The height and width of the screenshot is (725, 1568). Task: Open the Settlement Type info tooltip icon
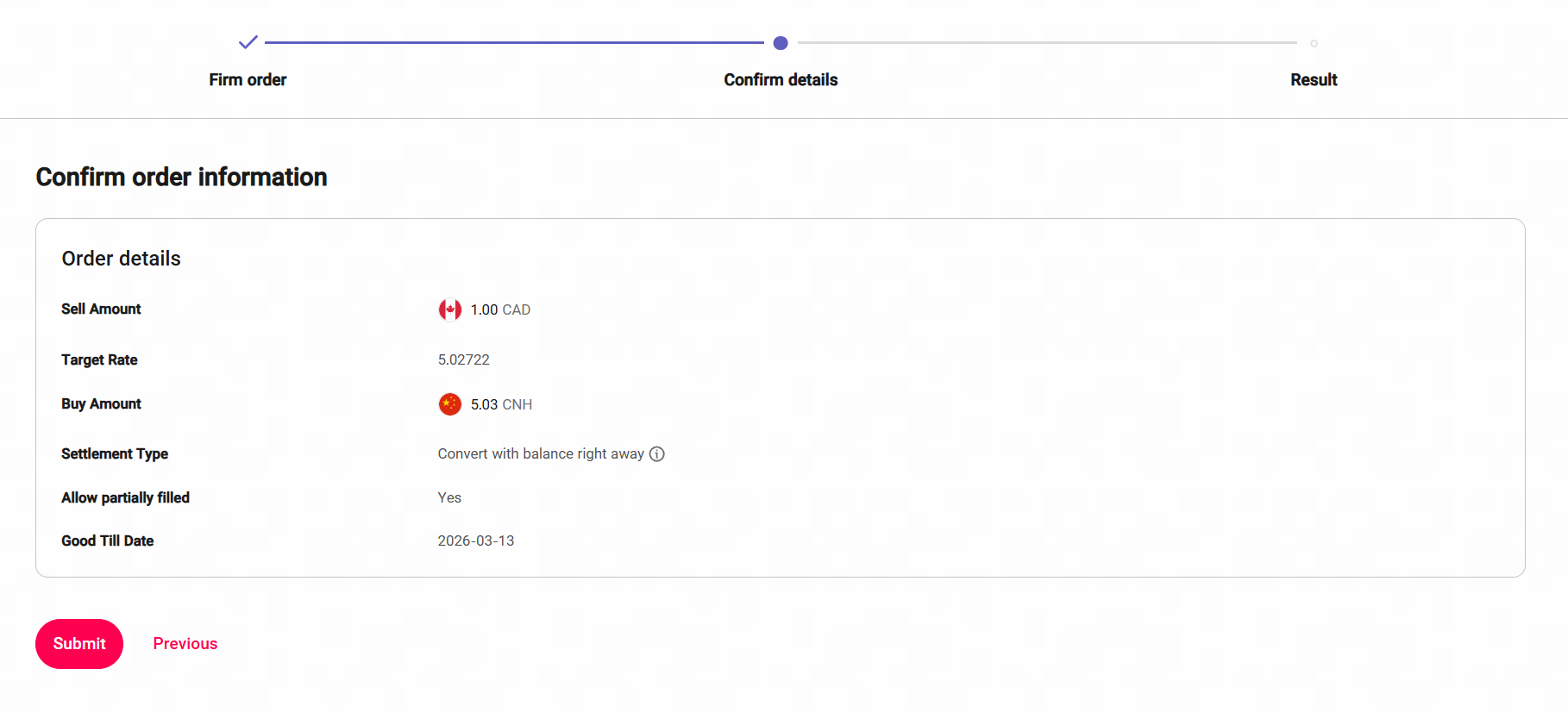coord(657,454)
